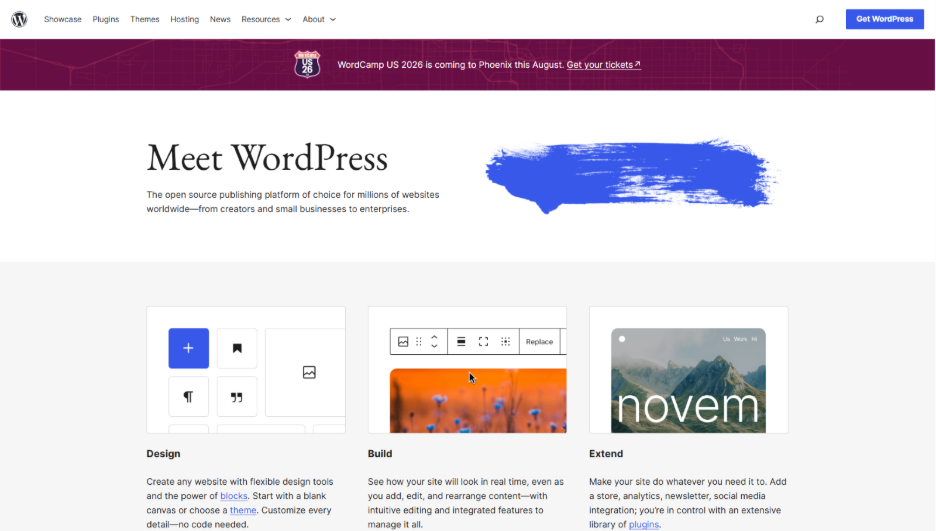Follow the plugins link in Extend text
The width and height of the screenshot is (936, 531).
[x=644, y=524]
